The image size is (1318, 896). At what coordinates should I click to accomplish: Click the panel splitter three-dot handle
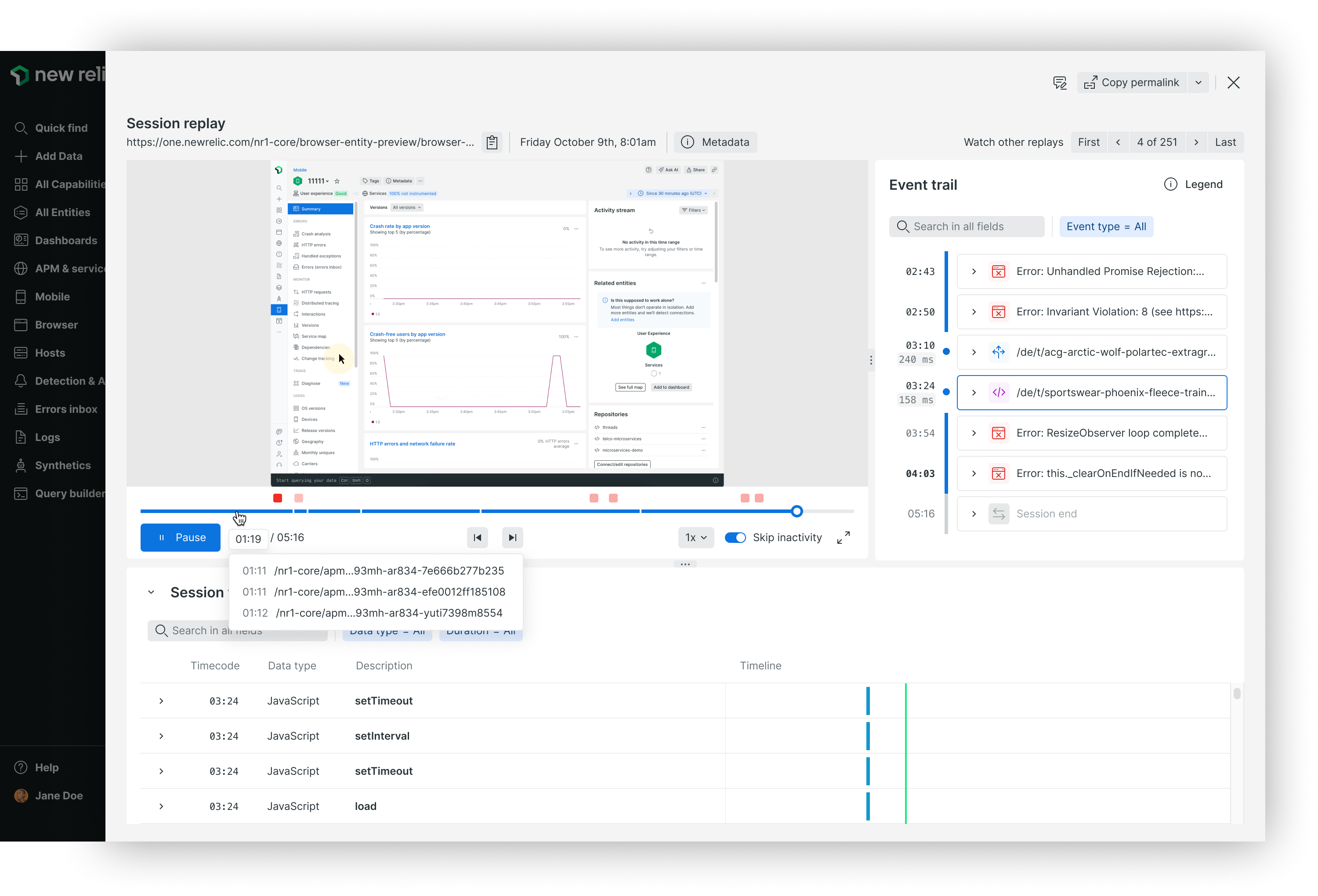tap(871, 360)
